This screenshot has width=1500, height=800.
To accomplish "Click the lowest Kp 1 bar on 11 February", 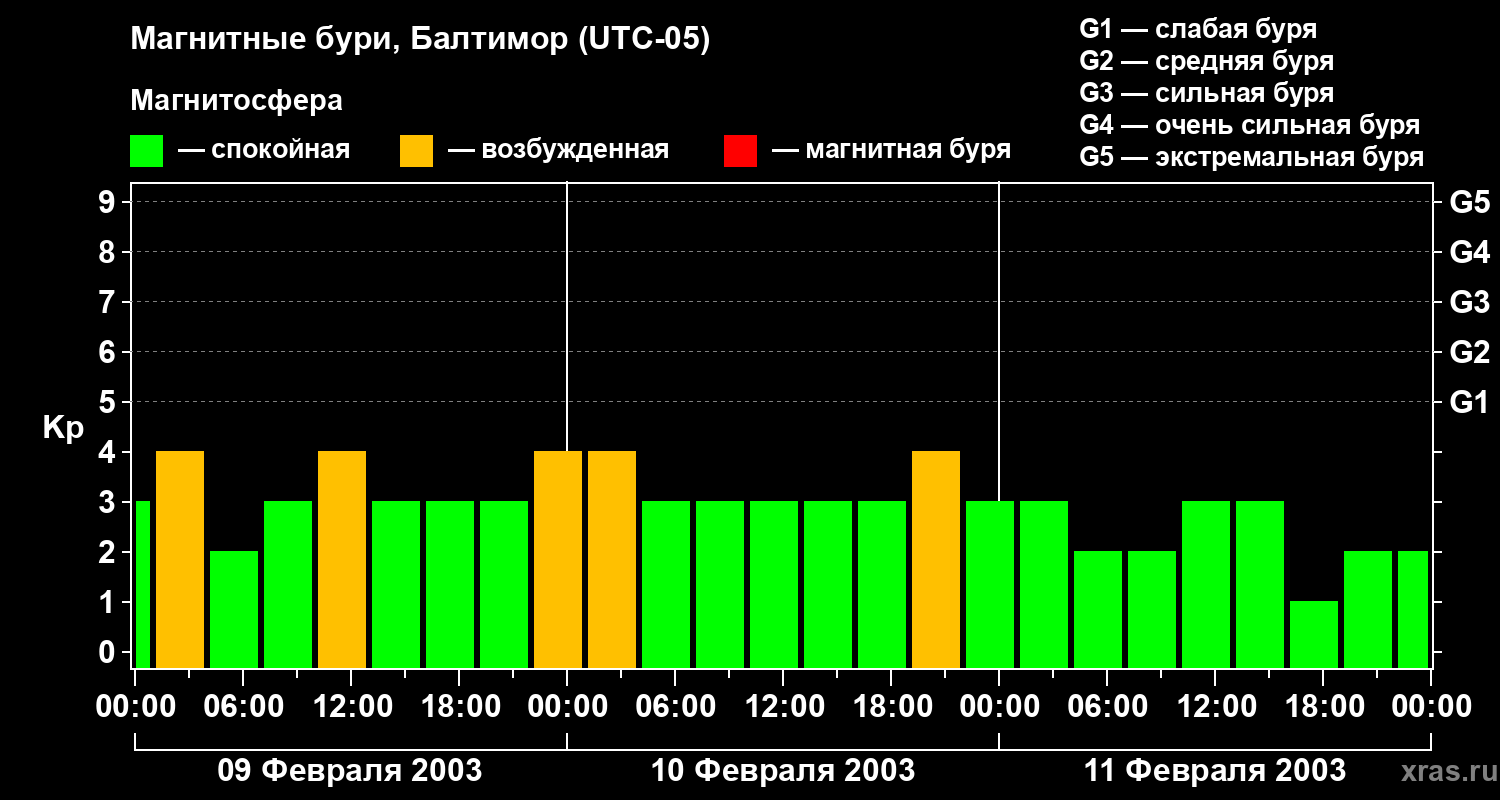I will click(1313, 634).
